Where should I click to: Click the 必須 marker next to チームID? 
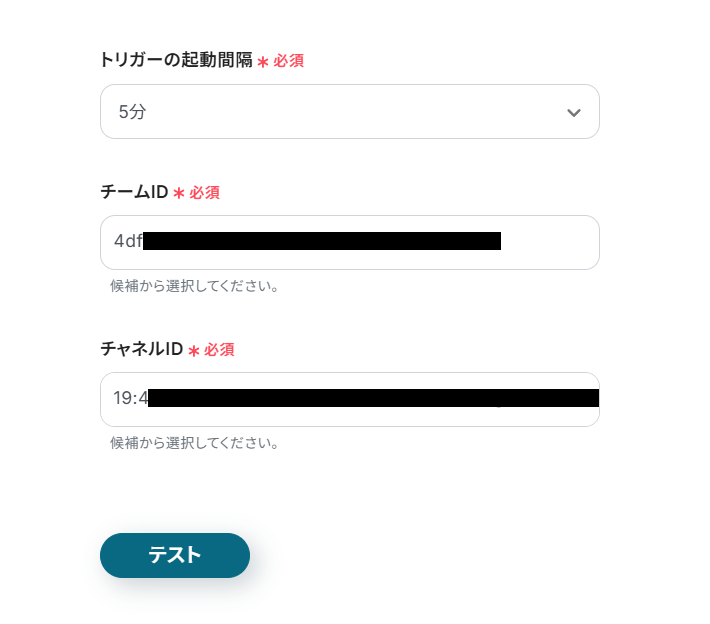coord(205,193)
